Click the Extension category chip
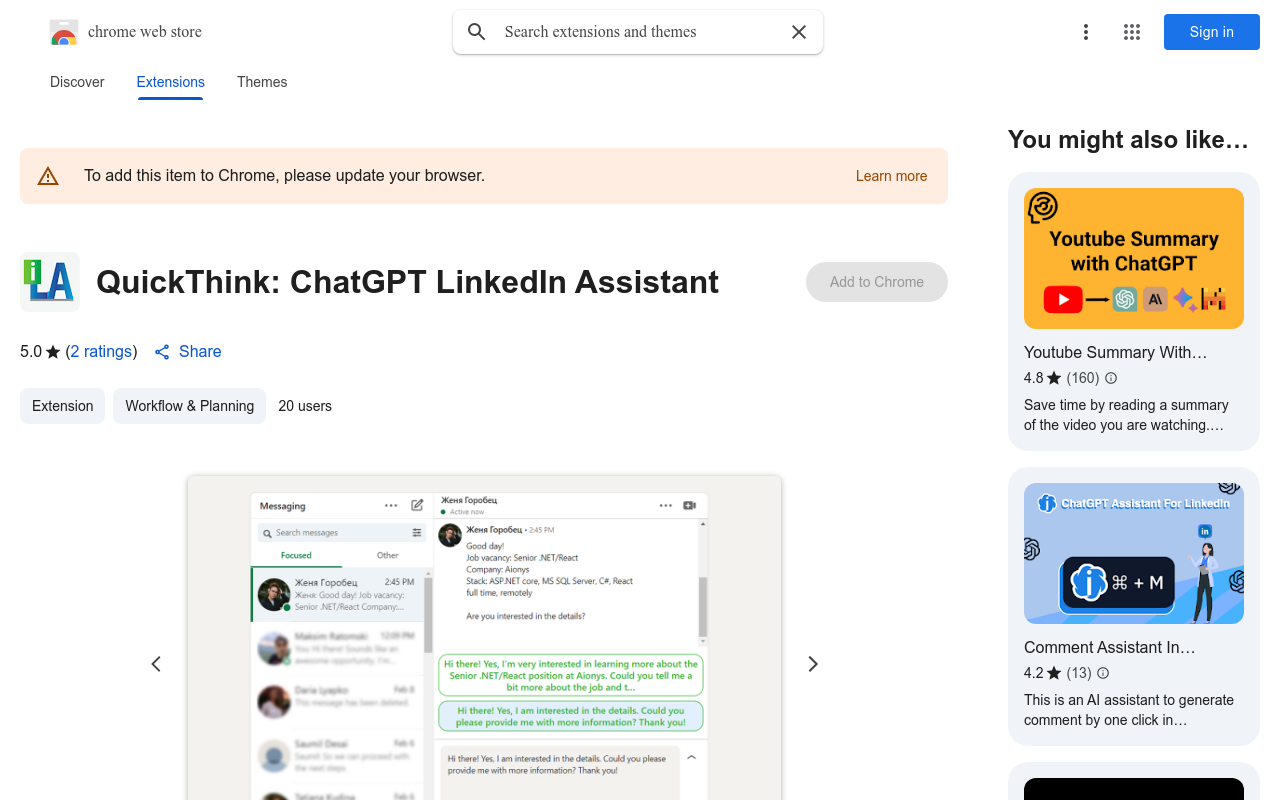Screen dimensions: 1280x800 click(x=62, y=406)
